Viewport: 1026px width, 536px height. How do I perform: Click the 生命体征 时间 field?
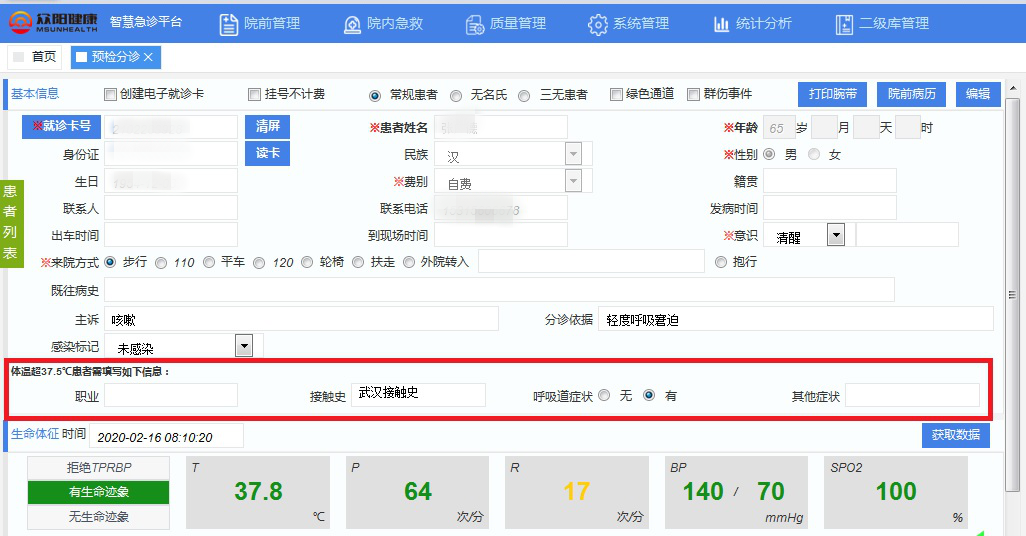(166, 437)
